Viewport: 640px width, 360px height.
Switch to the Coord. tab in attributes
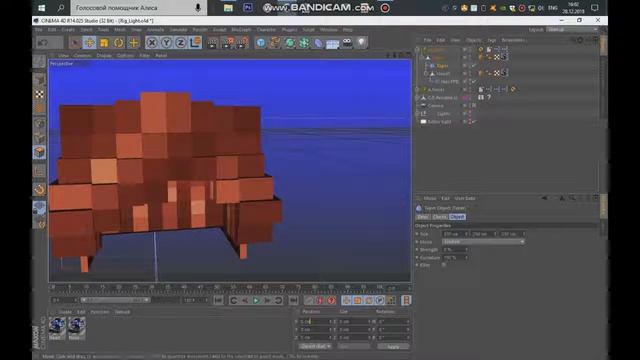(x=440, y=217)
